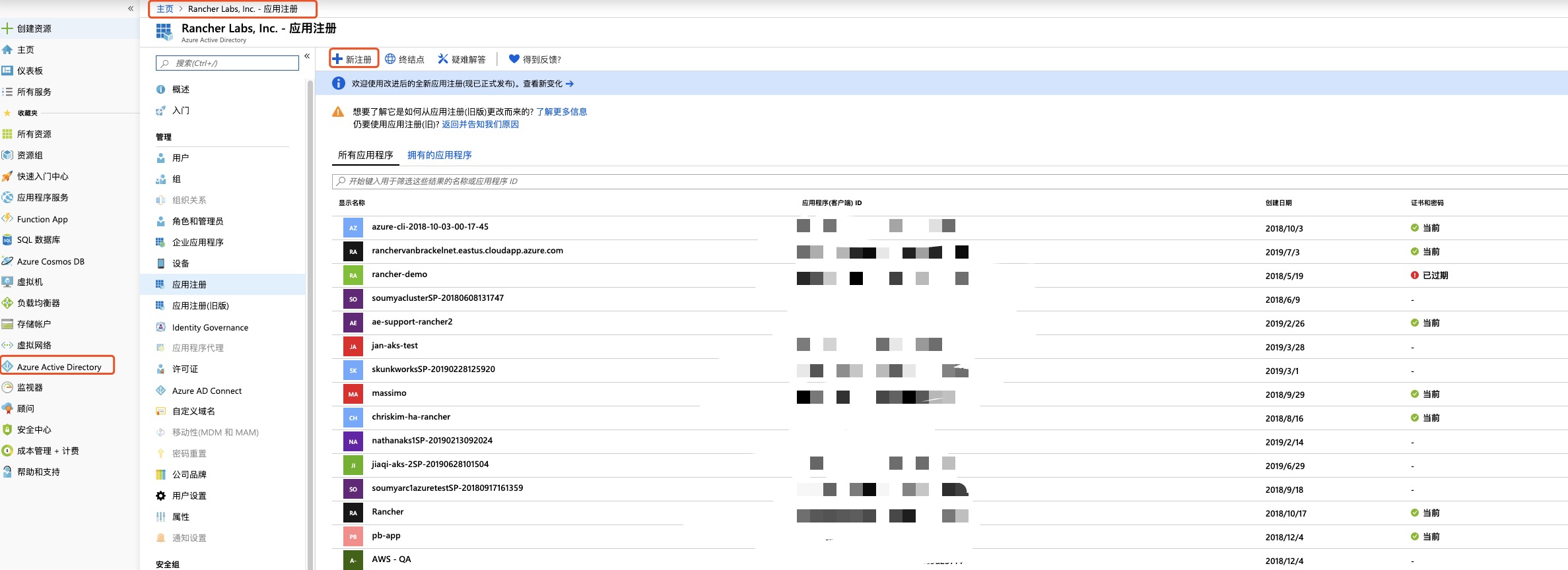The image size is (1568, 570).
Task: Open 所有服务 list icon
Action: coord(7,92)
